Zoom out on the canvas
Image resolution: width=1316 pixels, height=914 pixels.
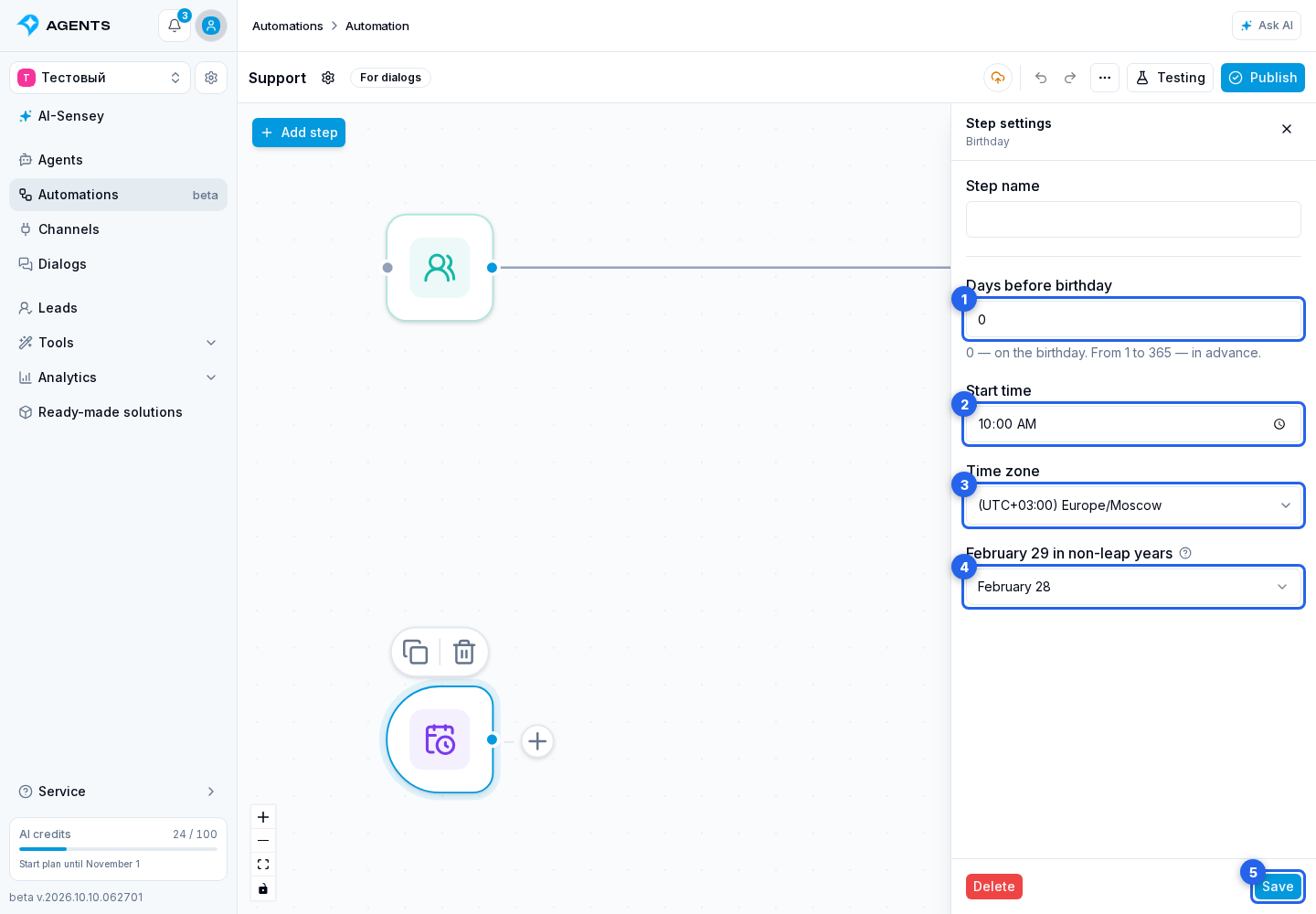point(263,841)
